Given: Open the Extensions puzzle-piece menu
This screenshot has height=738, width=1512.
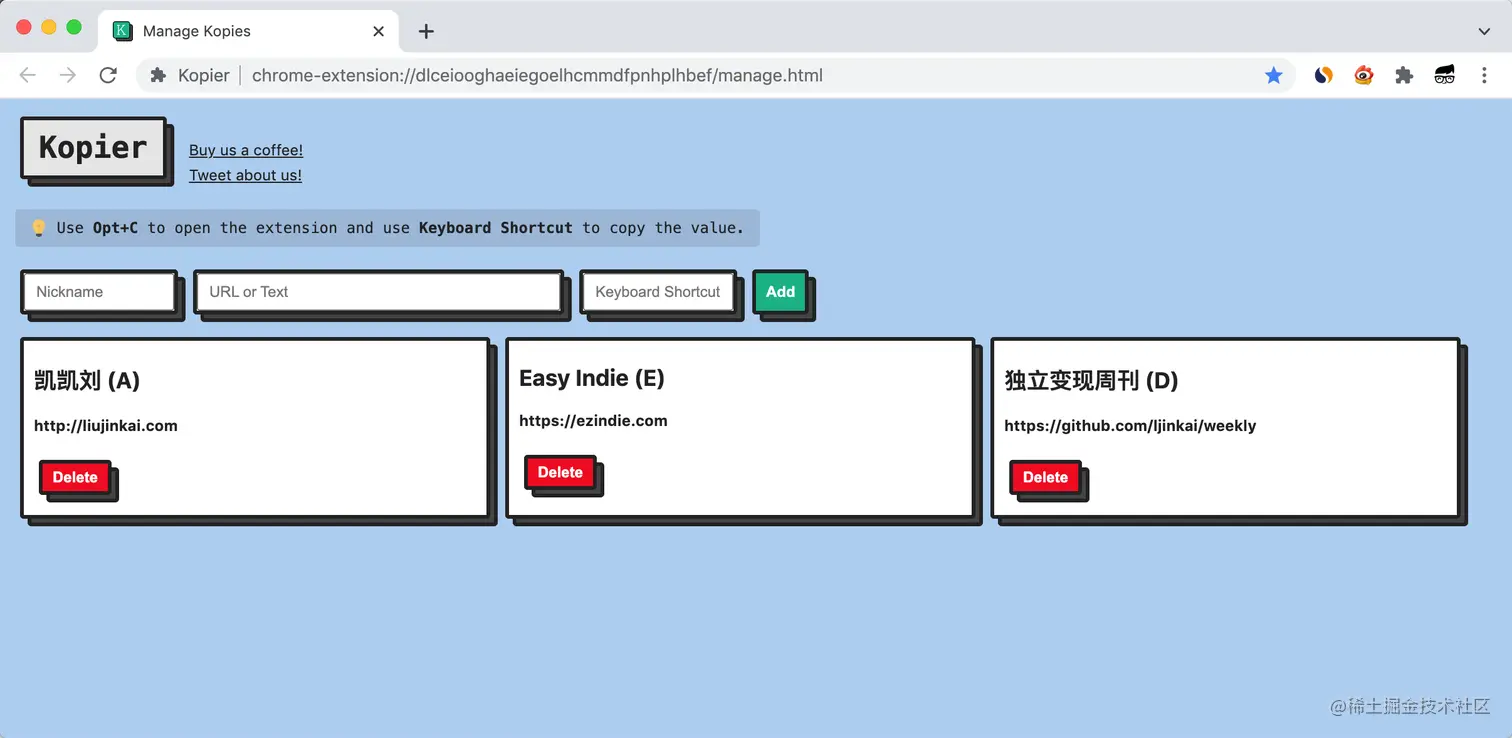Looking at the screenshot, I should pyautogui.click(x=1404, y=75).
